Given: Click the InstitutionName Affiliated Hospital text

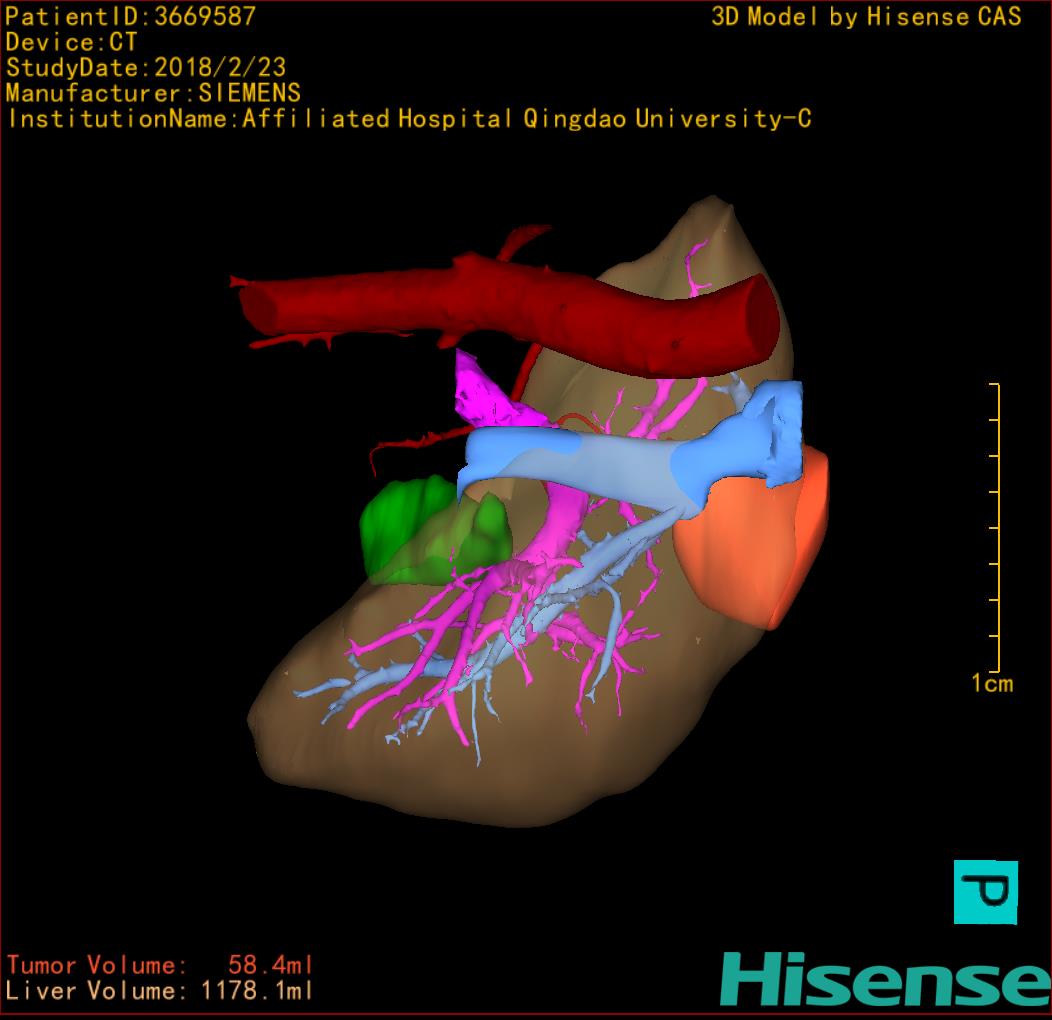Looking at the screenshot, I should pyautogui.click(x=410, y=119).
